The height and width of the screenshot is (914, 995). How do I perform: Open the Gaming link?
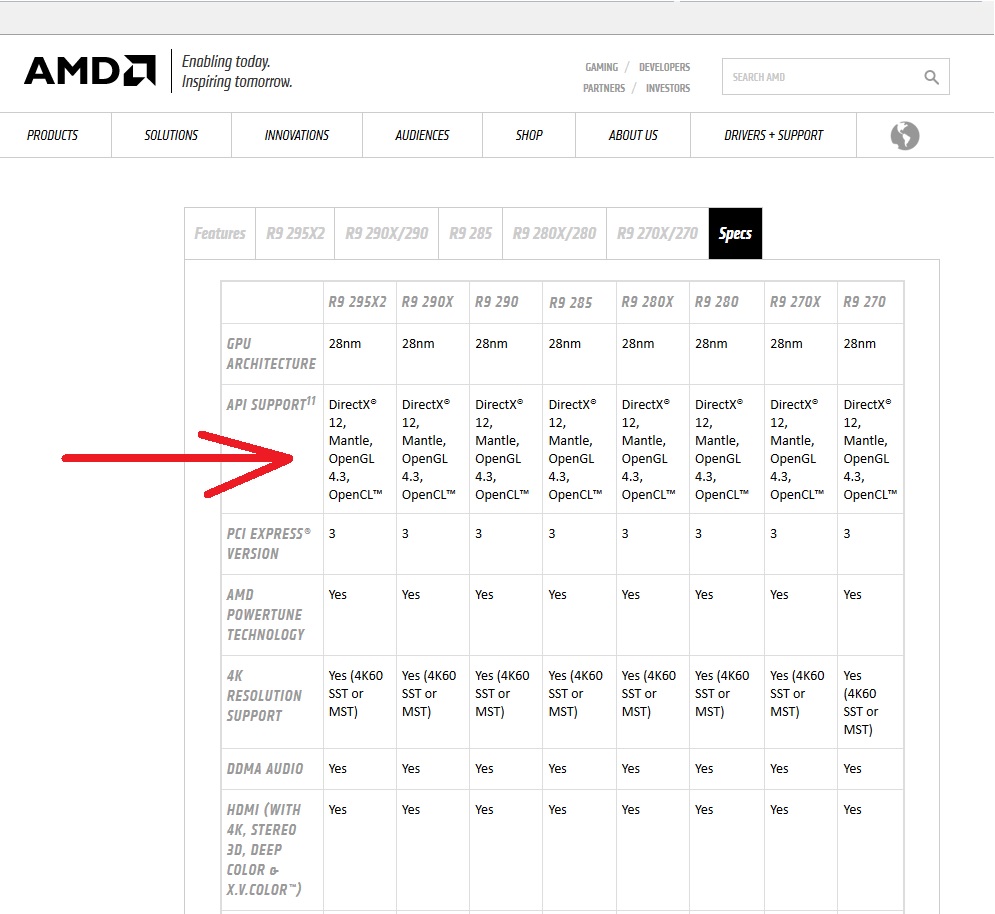pyautogui.click(x=602, y=67)
